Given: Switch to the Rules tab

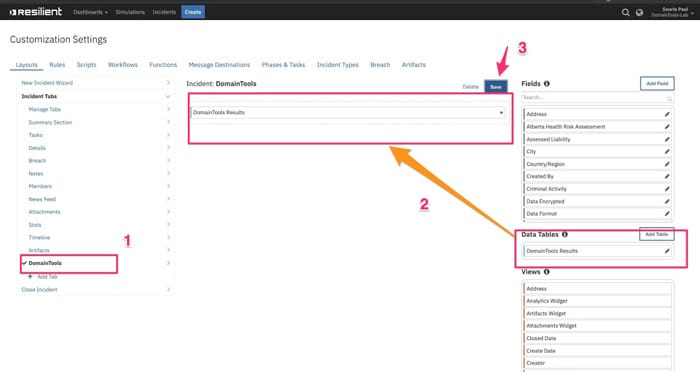Looking at the screenshot, I should 57,65.
